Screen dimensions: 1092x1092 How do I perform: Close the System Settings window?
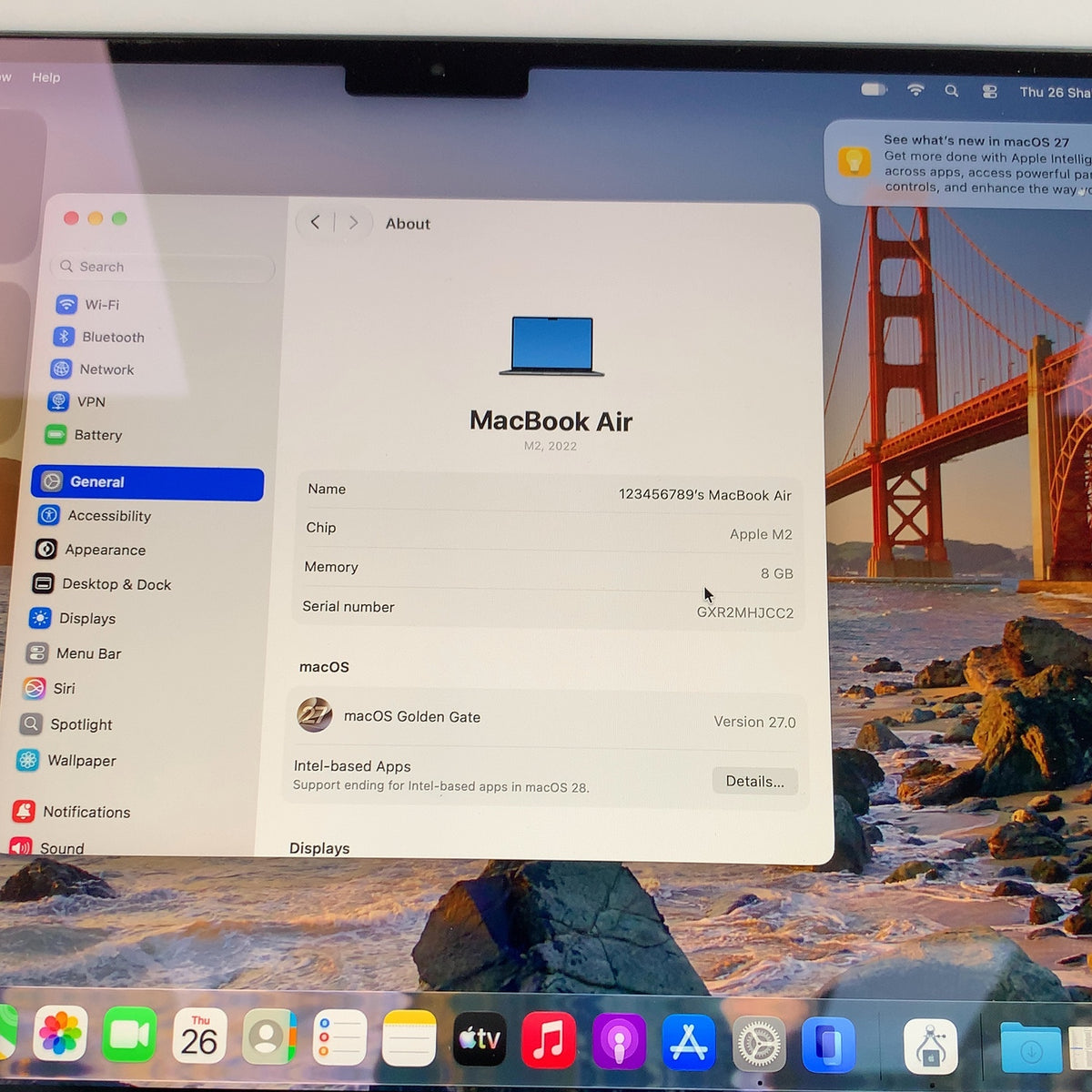pyautogui.click(x=71, y=218)
